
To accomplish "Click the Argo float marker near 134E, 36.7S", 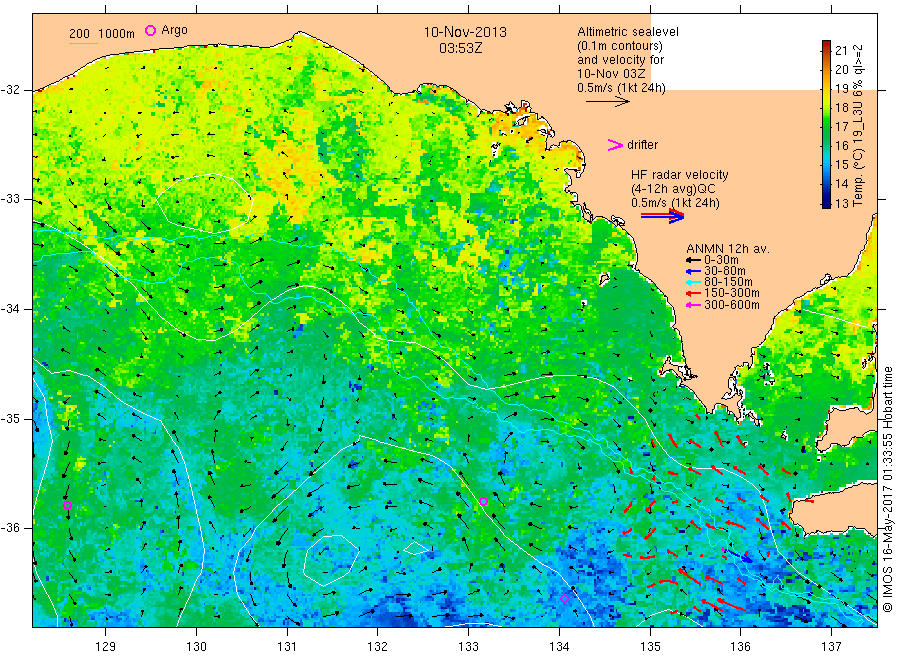I will (x=564, y=599).
